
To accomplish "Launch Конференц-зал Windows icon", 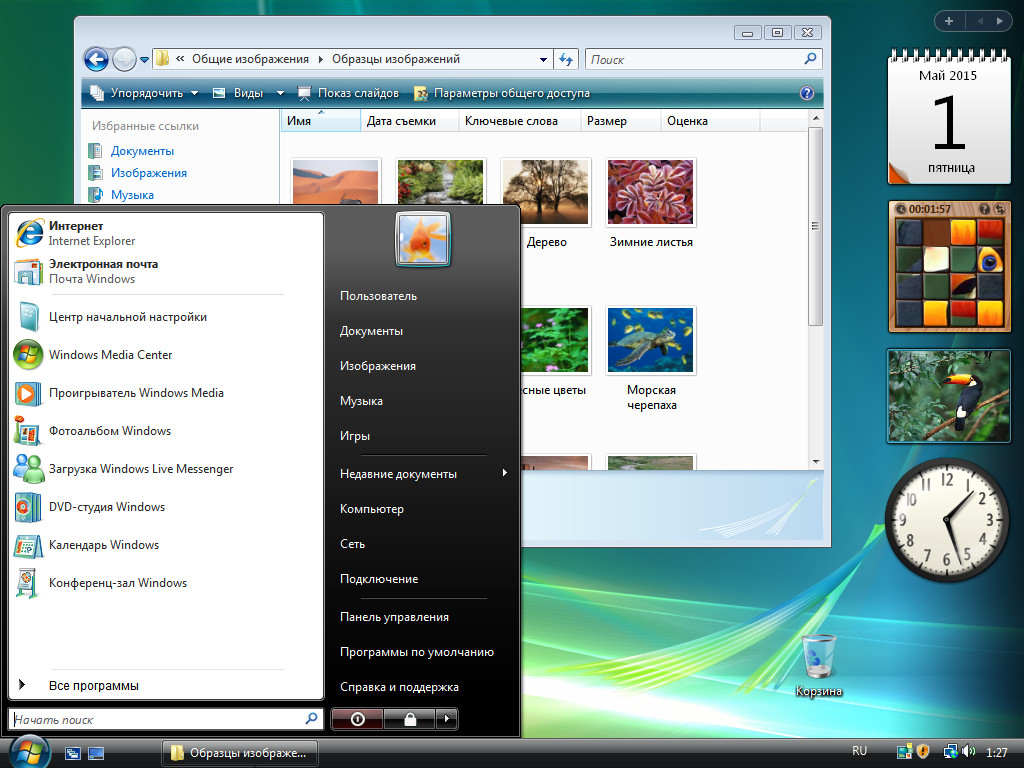I will (x=28, y=583).
